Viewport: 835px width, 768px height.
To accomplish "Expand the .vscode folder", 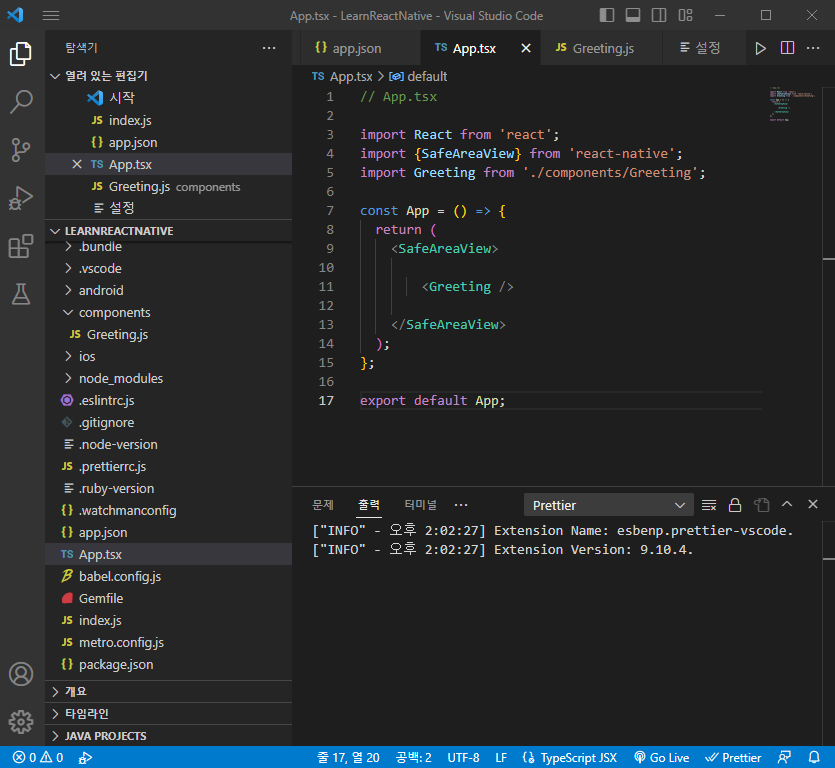I will 168,268.
